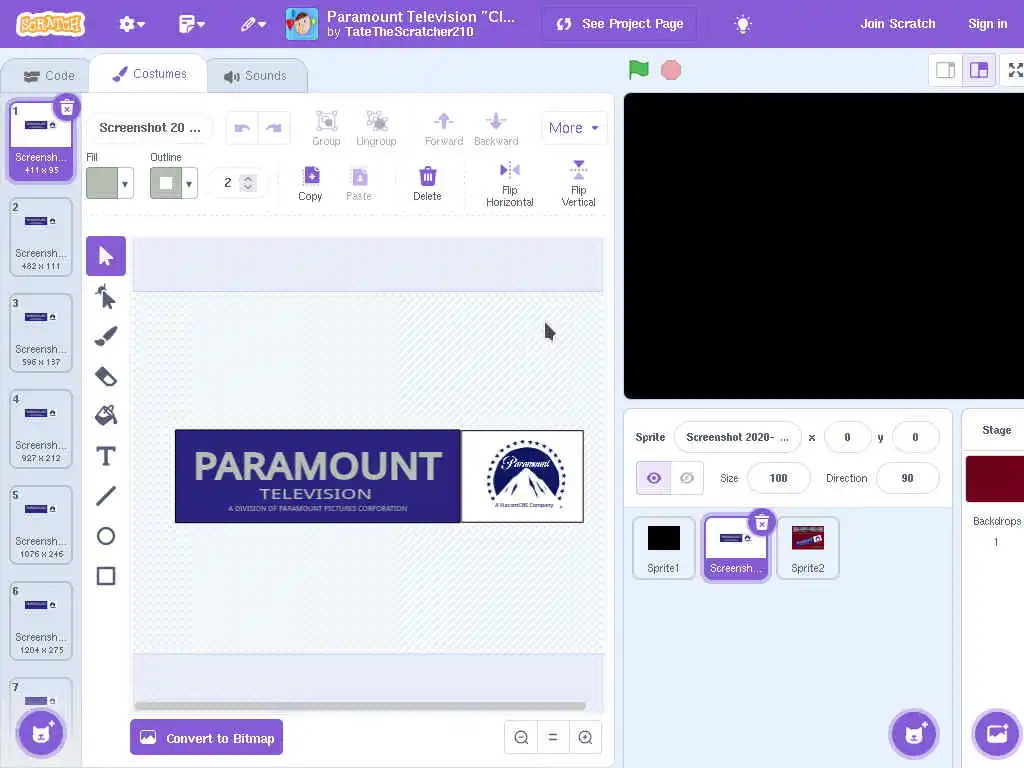The width and height of the screenshot is (1024, 768).
Task: Choose the Circle tool
Action: pos(106,536)
